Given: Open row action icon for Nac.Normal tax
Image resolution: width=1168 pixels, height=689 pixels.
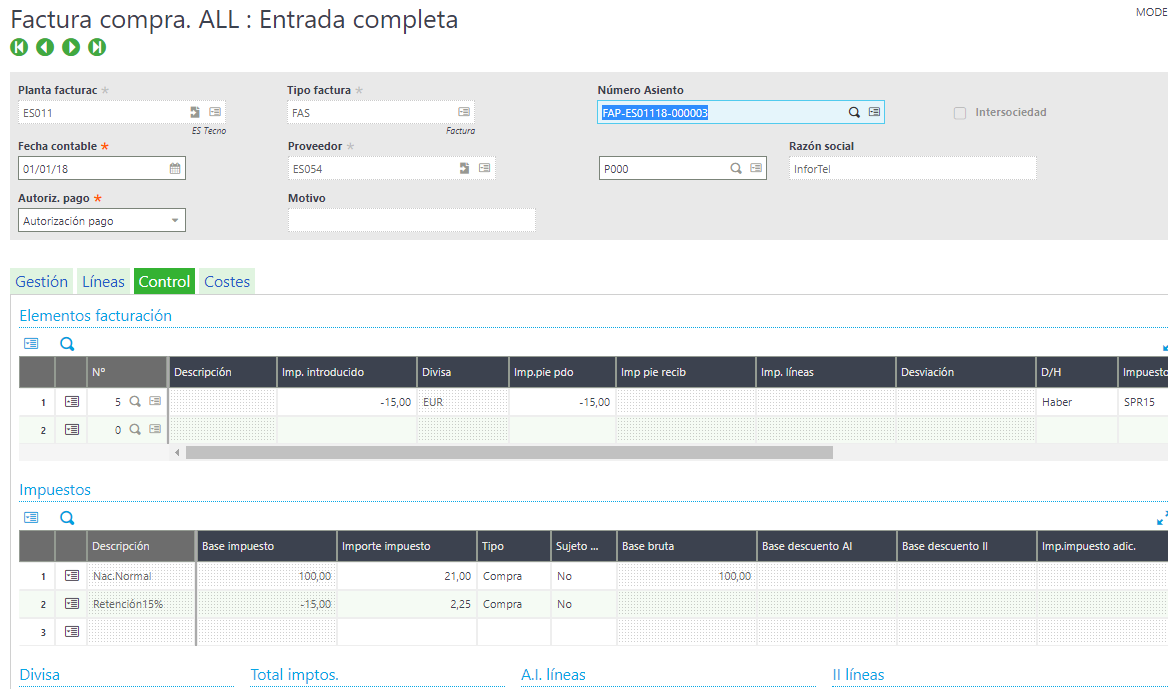Looking at the screenshot, I should click(72, 576).
